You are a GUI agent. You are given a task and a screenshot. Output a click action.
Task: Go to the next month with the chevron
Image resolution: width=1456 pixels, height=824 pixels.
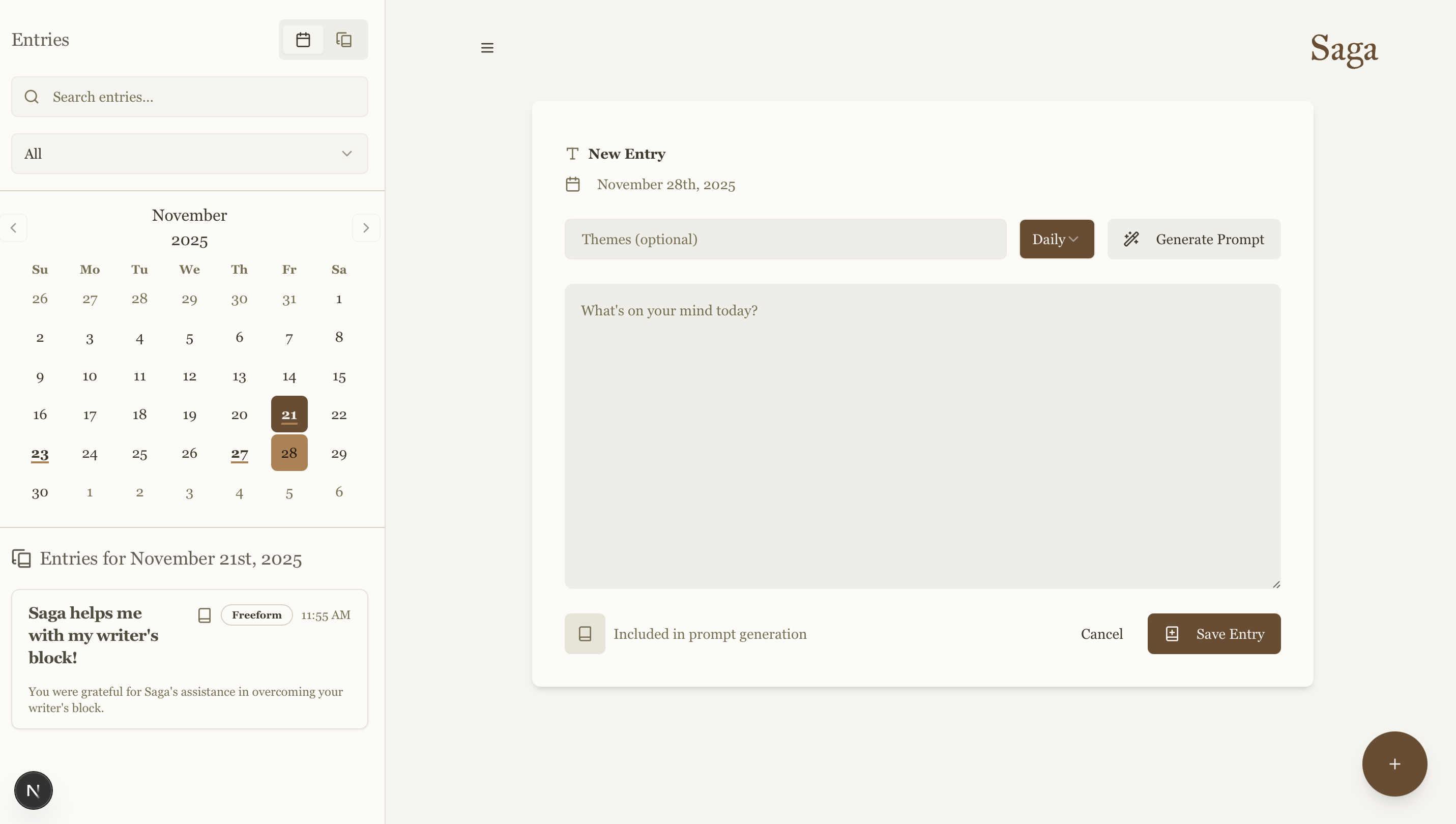click(x=366, y=227)
